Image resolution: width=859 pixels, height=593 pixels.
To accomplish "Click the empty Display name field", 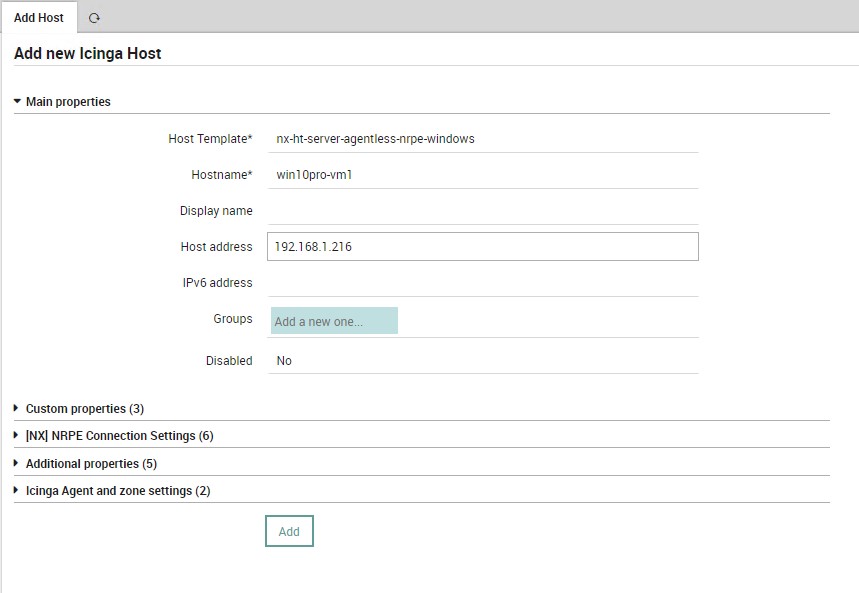I will point(483,211).
